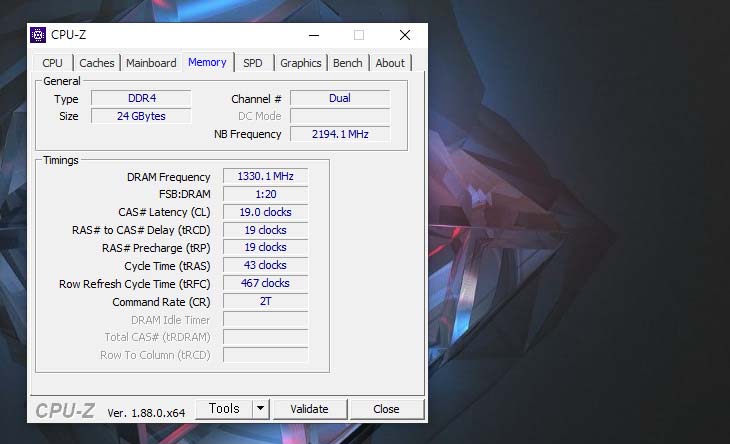The width and height of the screenshot is (730, 444).
Task: Click the NB Frequency 2194.1 MHz value
Action: 340,134
